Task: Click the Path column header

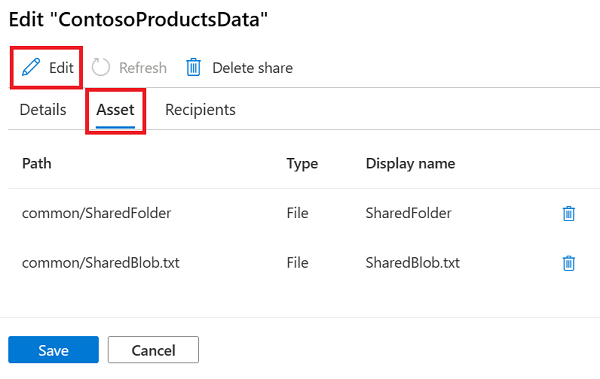Action: 37,163
